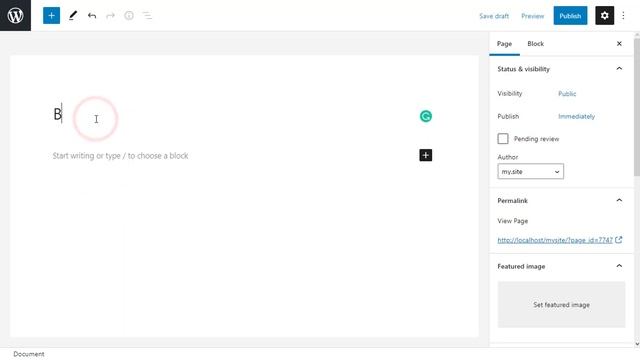
Task: Click the Start writing paragraph block
Action: [120, 156]
